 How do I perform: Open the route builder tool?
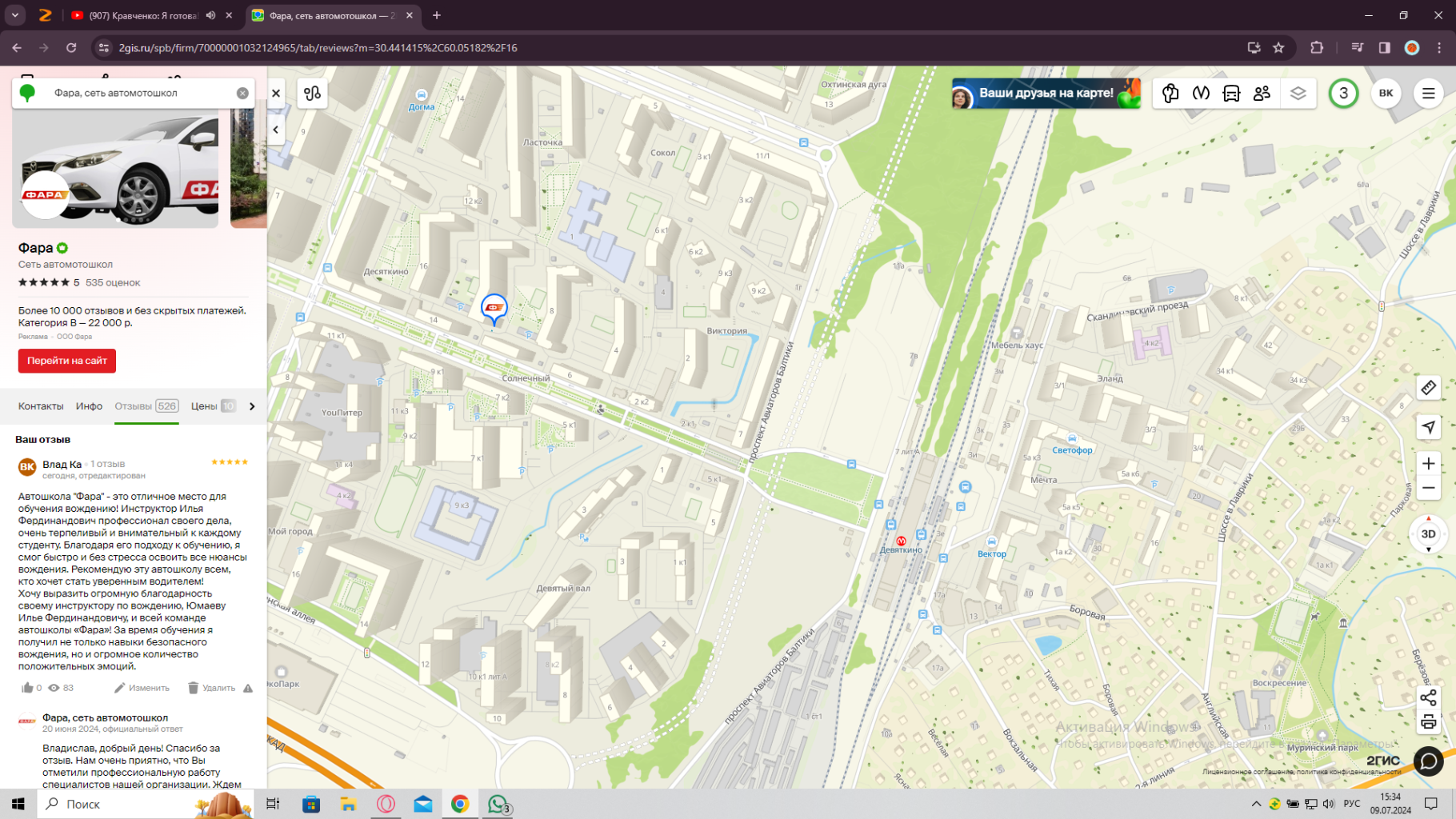312,94
